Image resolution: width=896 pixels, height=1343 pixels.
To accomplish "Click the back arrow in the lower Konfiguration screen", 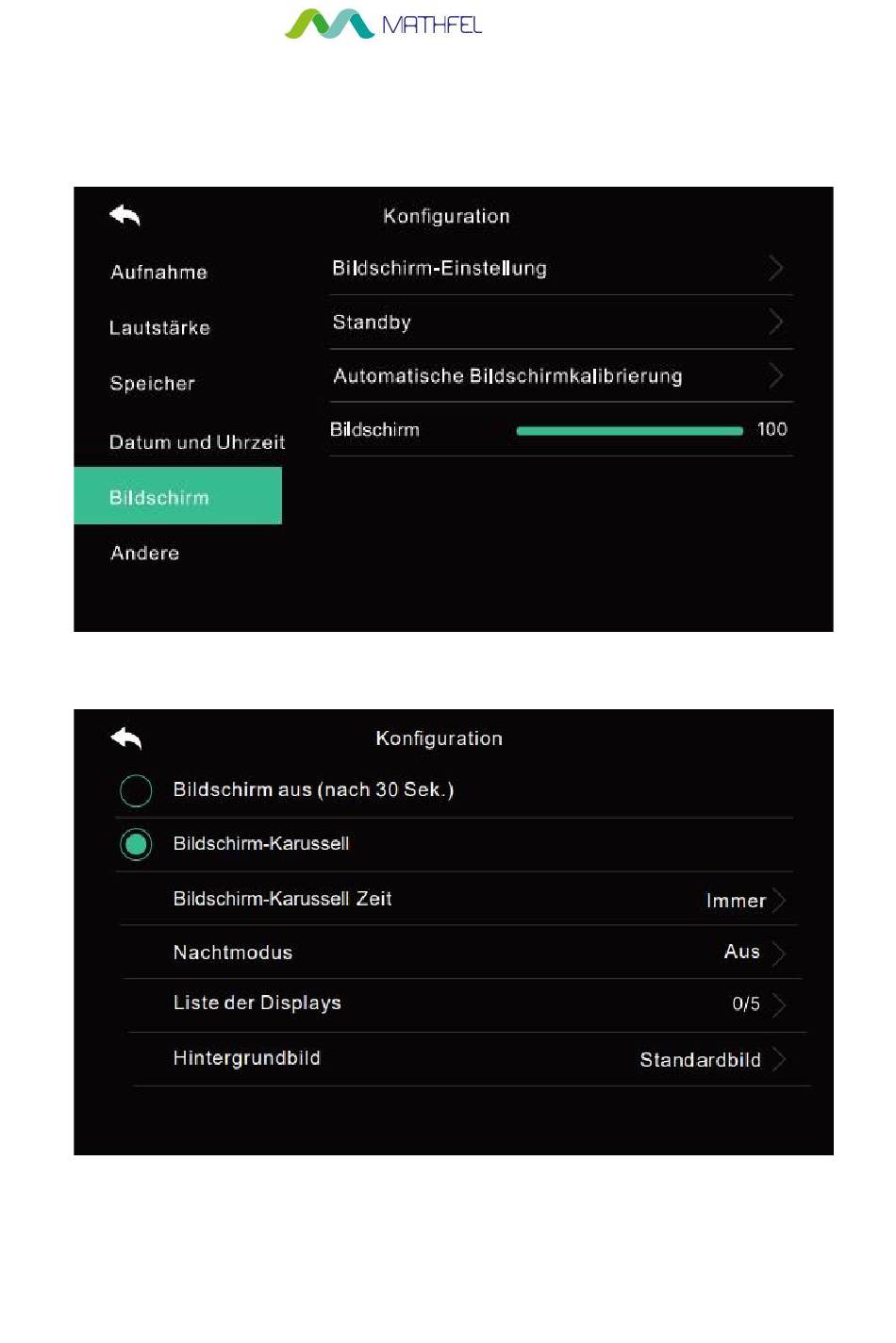I will coord(125,738).
